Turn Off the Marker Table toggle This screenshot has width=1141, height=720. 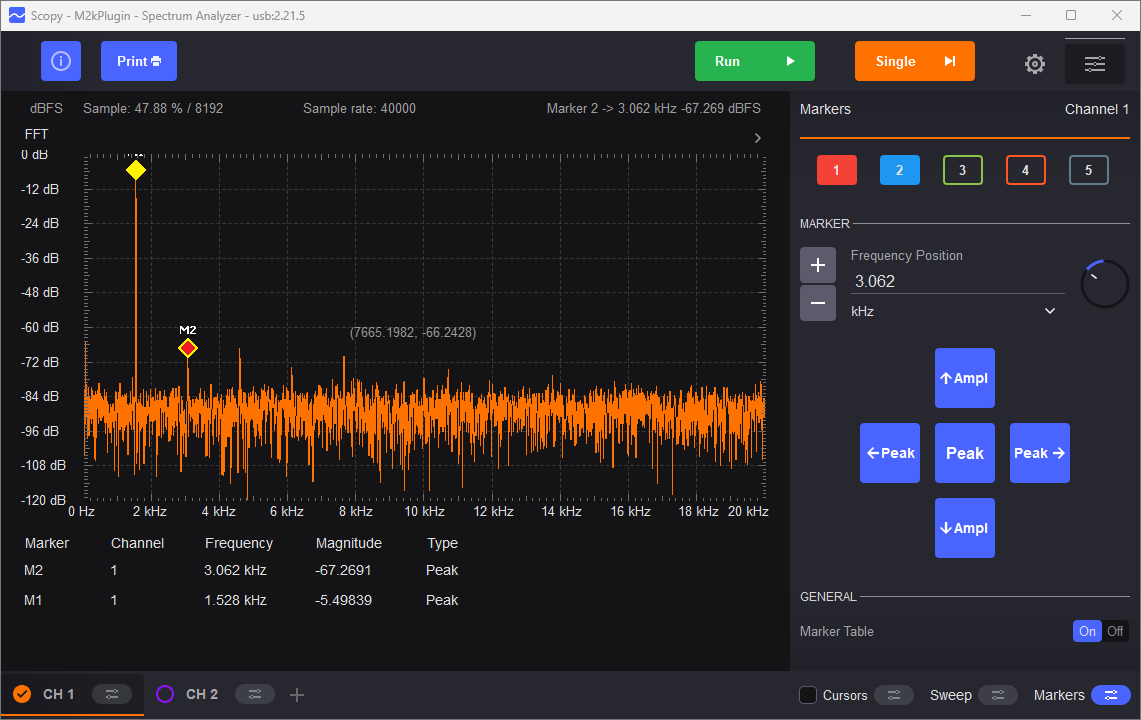pyautogui.click(x=1115, y=631)
